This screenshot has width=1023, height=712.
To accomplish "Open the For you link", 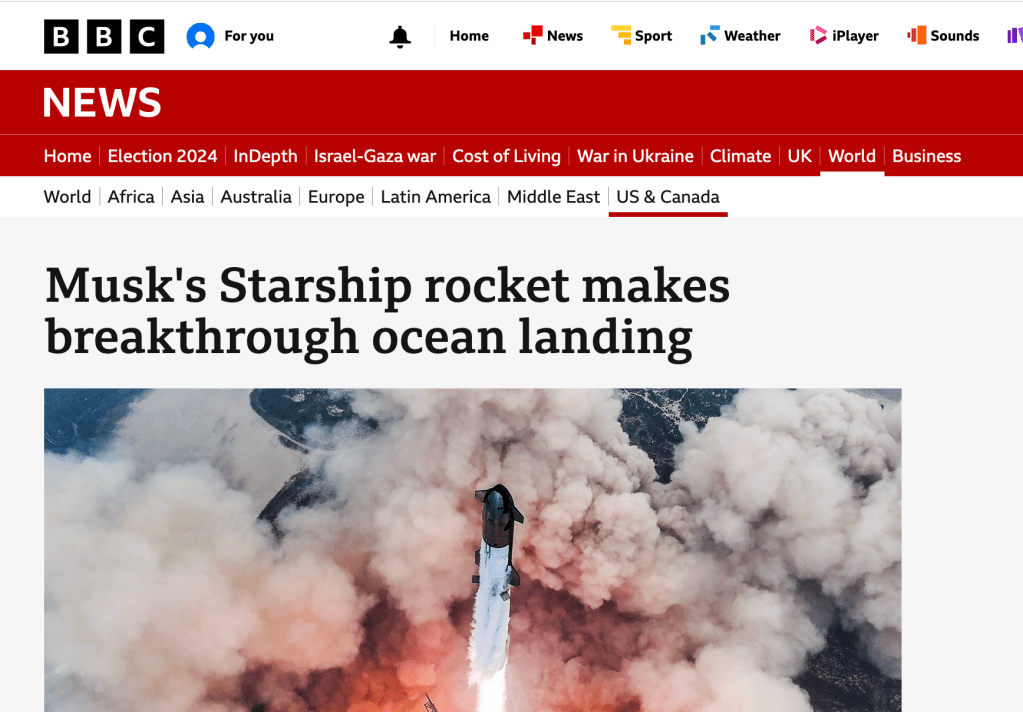I will (x=249, y=36).
